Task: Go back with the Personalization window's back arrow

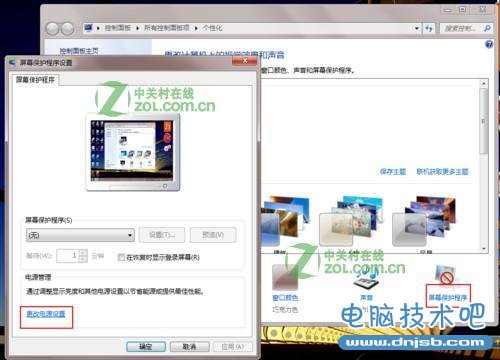Action: [52, 29]
